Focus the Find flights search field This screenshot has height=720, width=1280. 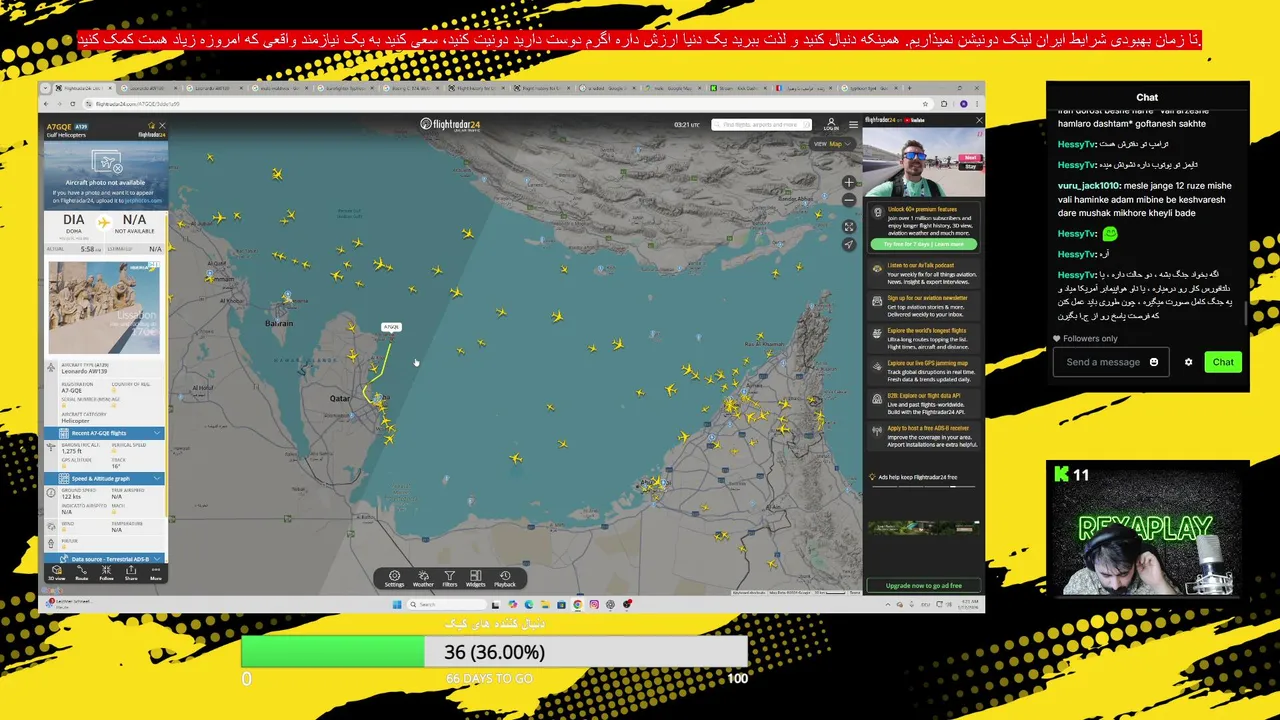(760, 124)
